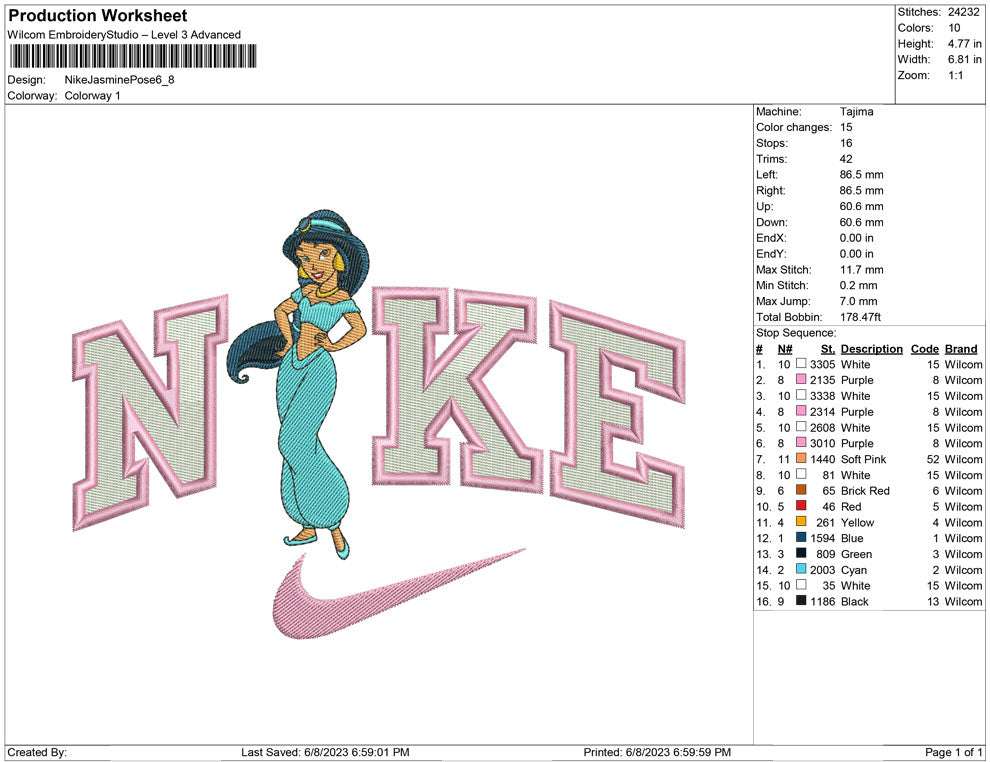Select the Brick Red color swatch
Viewport: 990px width, 762px height.
[801, 490]
